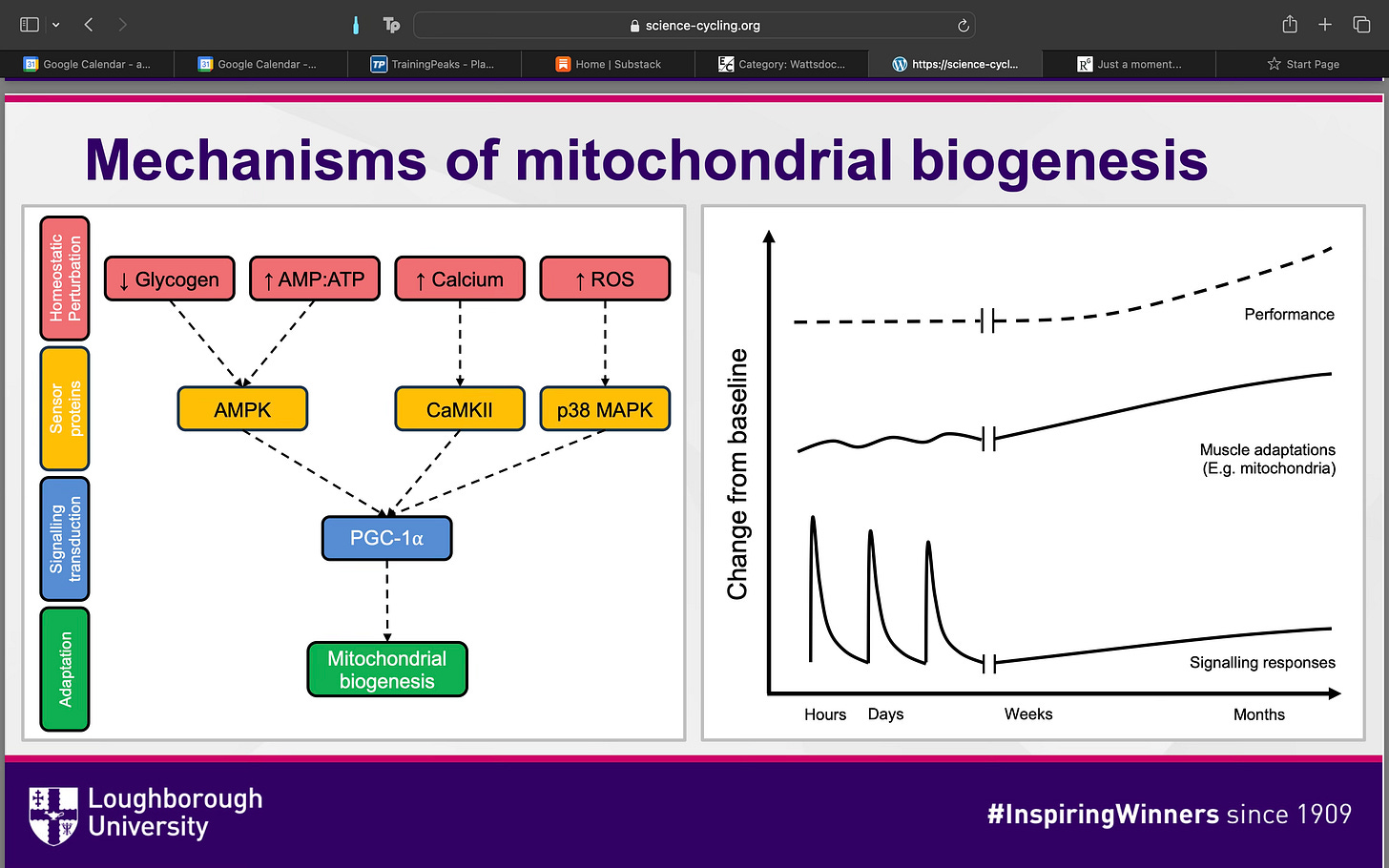Screen dimensions: 1389x868
Task: Reload the page with the refresh icon
Action: [964, 26]
